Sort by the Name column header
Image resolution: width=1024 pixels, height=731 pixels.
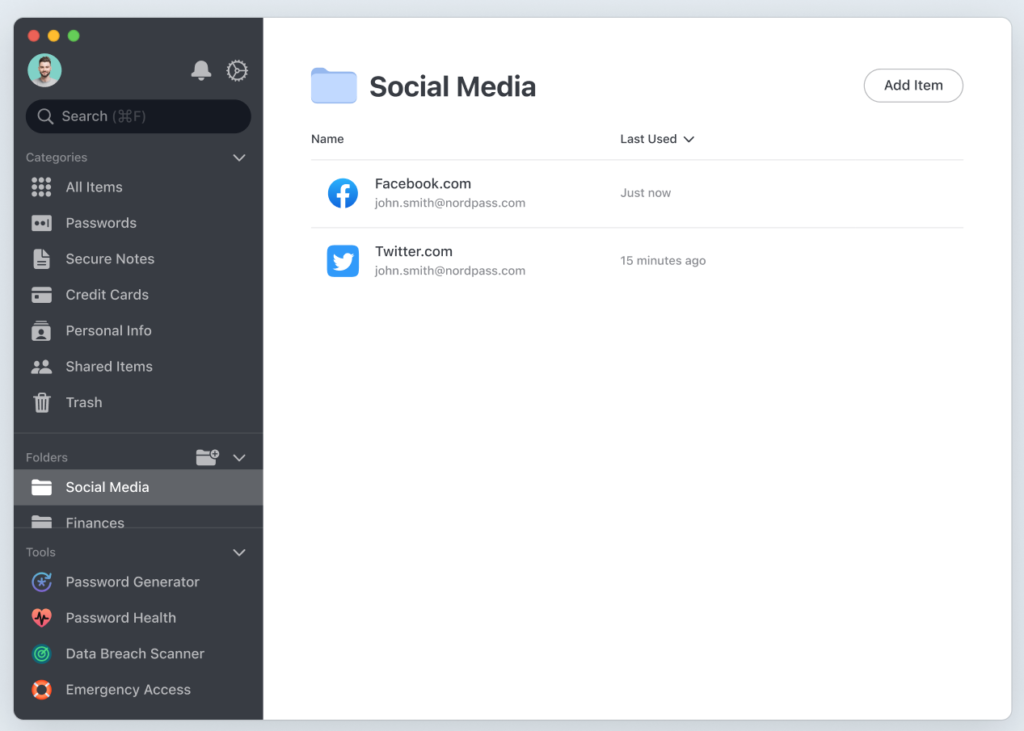point(327,139)
